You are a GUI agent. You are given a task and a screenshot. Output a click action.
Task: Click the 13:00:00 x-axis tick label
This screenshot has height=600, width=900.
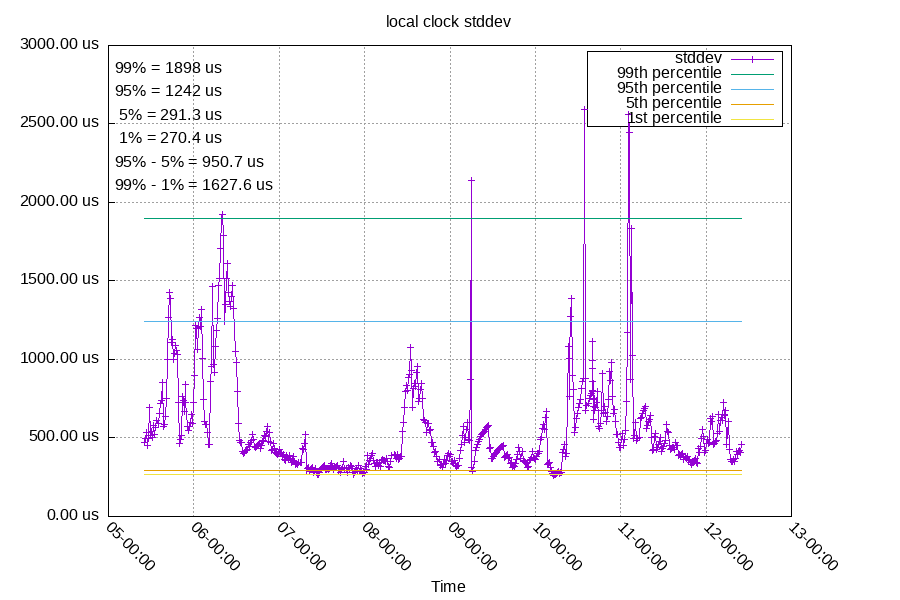pos(814,546)
